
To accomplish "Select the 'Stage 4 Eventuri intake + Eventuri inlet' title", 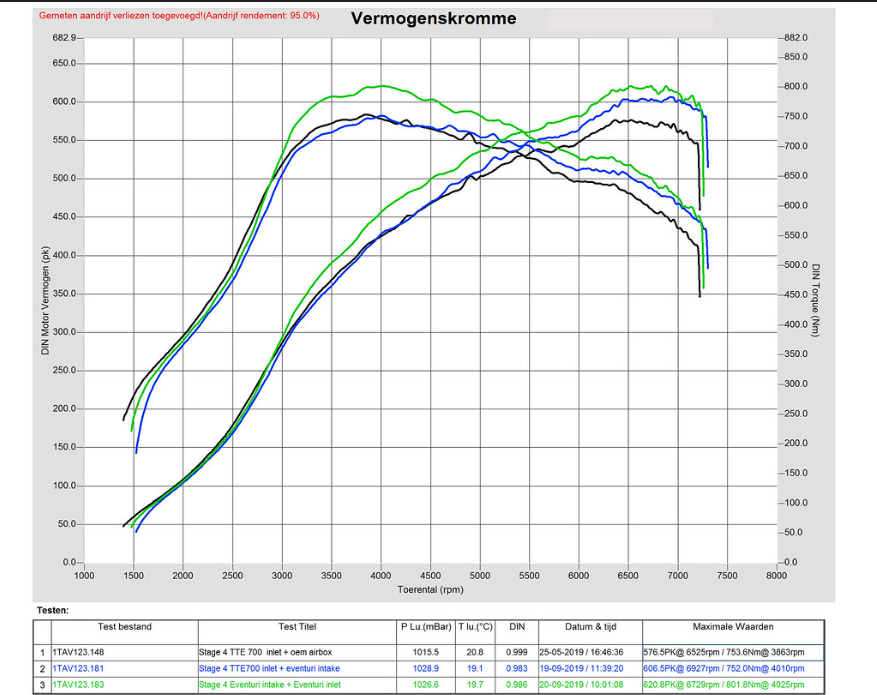I will (269, 683).
